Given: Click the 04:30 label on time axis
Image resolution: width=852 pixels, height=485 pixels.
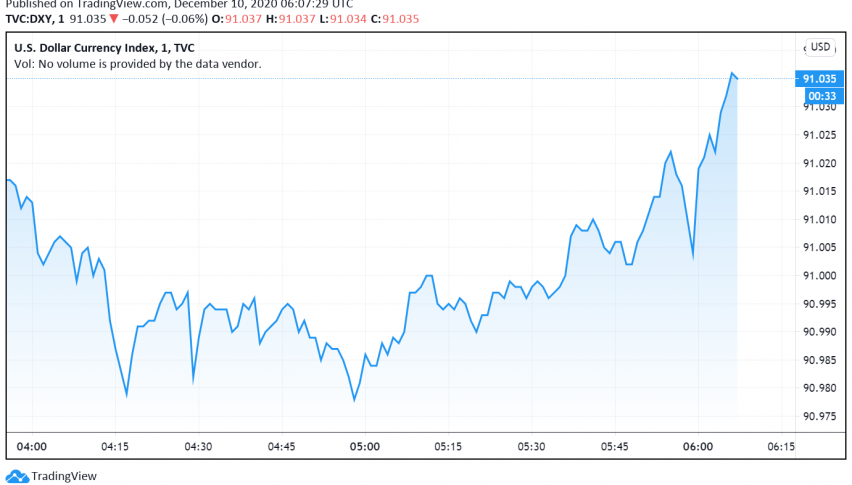Looking at the screenshot, I should pyautogui.click(x=198, y=446).
